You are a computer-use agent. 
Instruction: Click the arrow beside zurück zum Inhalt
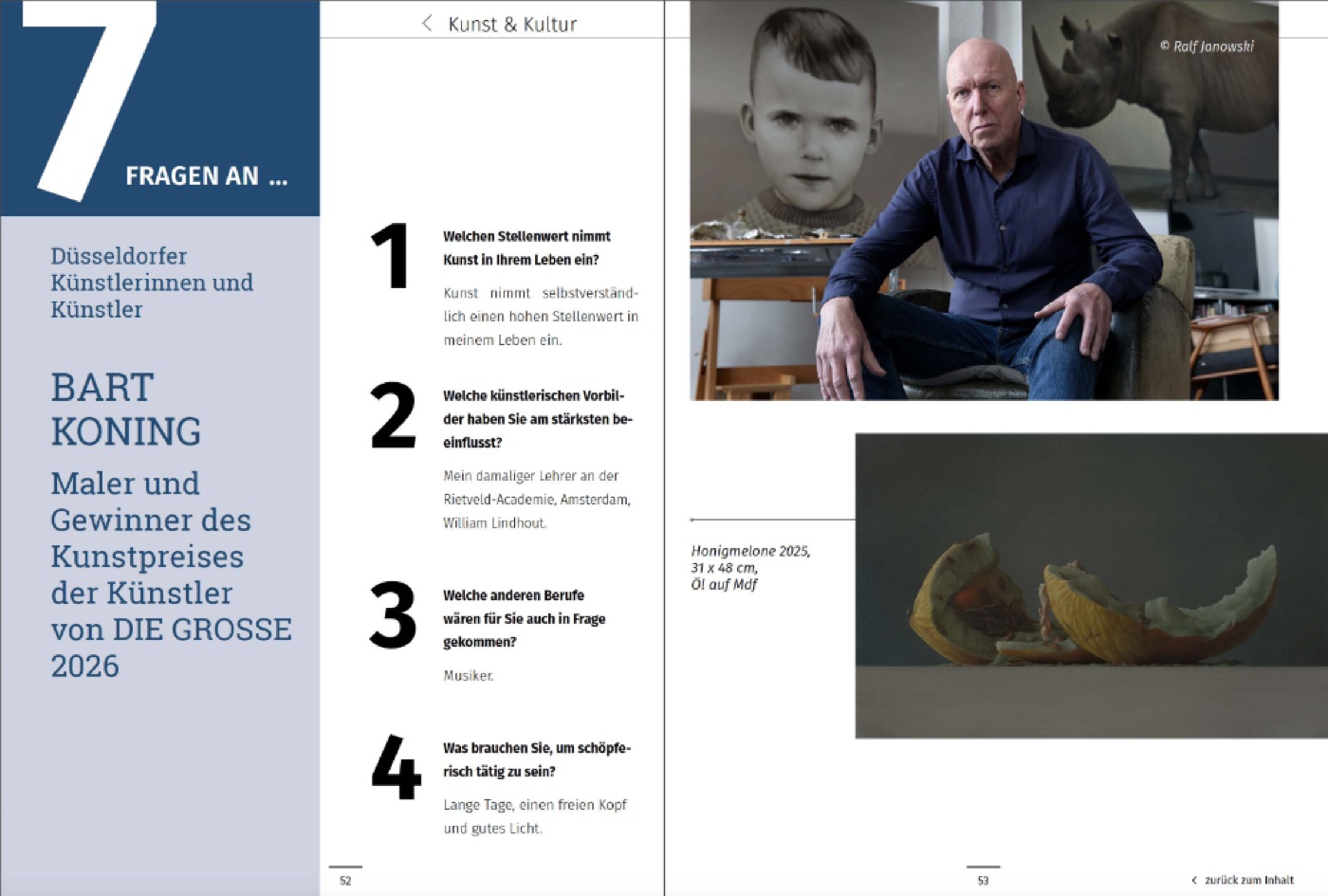[x=1194, y=880]
